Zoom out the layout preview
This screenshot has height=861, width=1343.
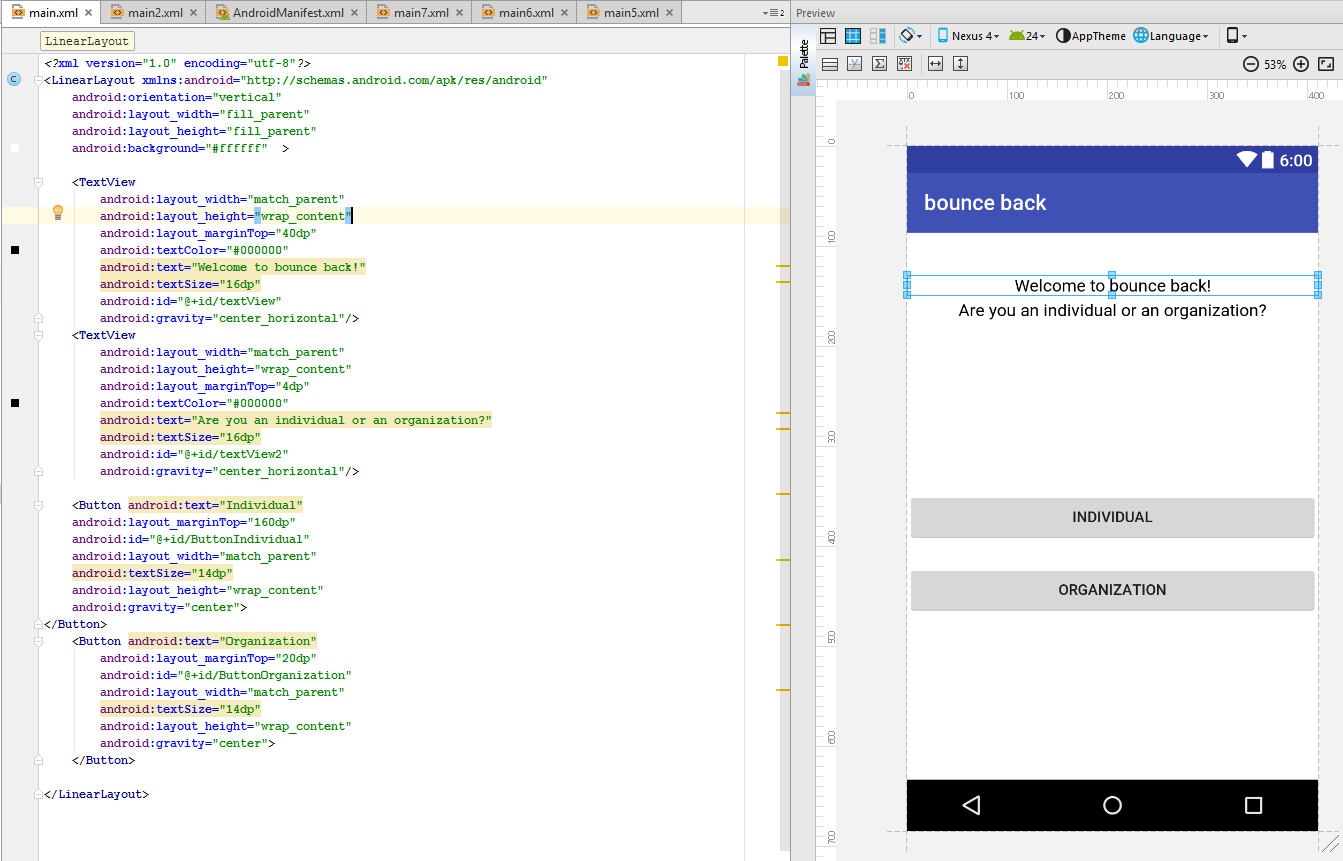tap(1250, 64)
